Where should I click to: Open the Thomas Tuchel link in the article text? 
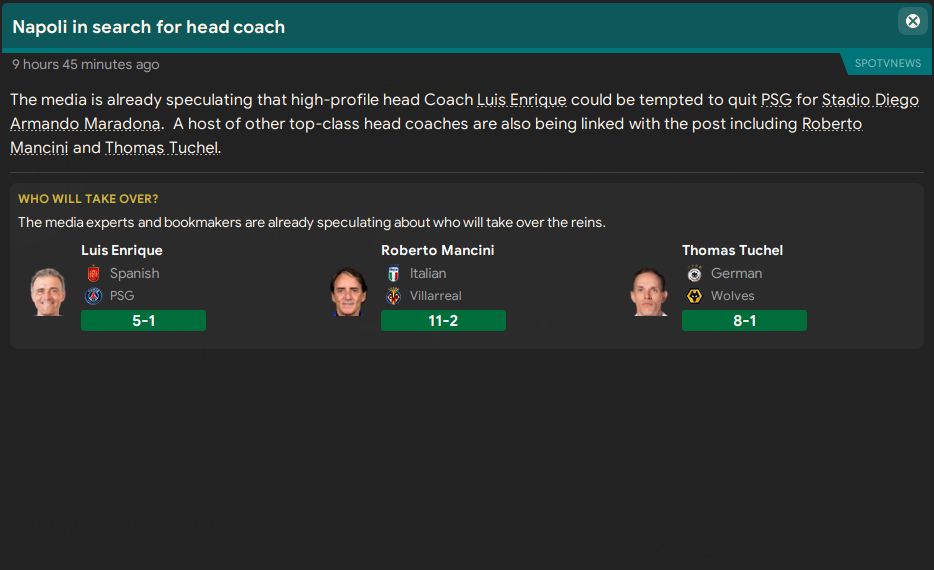pos(161,148)
